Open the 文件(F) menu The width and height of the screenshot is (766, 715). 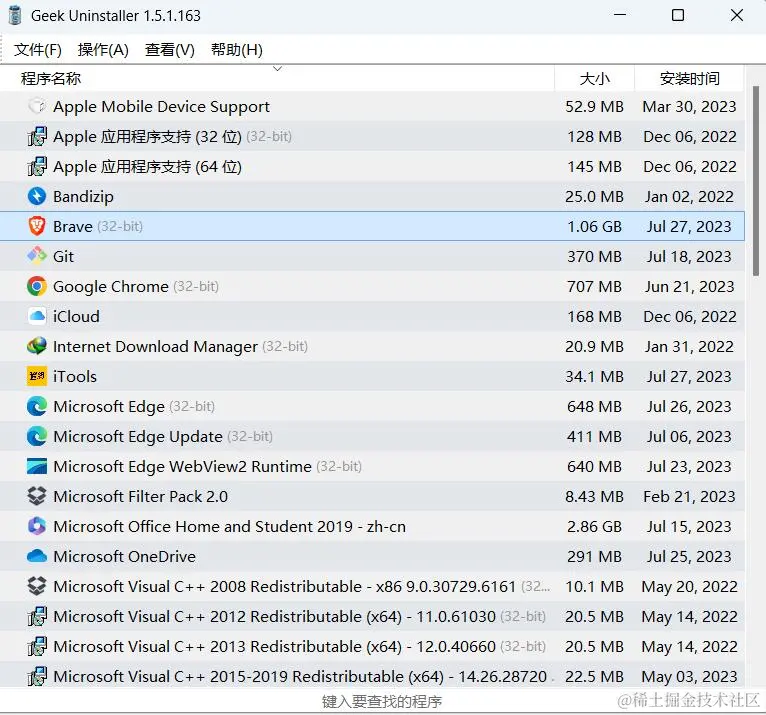pos(38,49)
